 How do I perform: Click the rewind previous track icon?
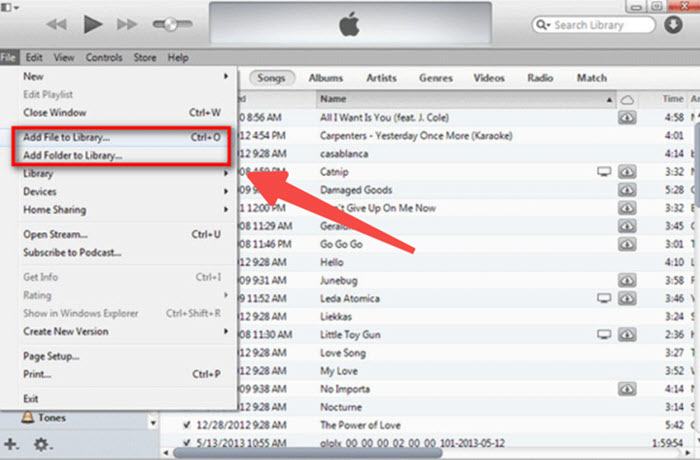pyautogui.click(x=58, y=23)
